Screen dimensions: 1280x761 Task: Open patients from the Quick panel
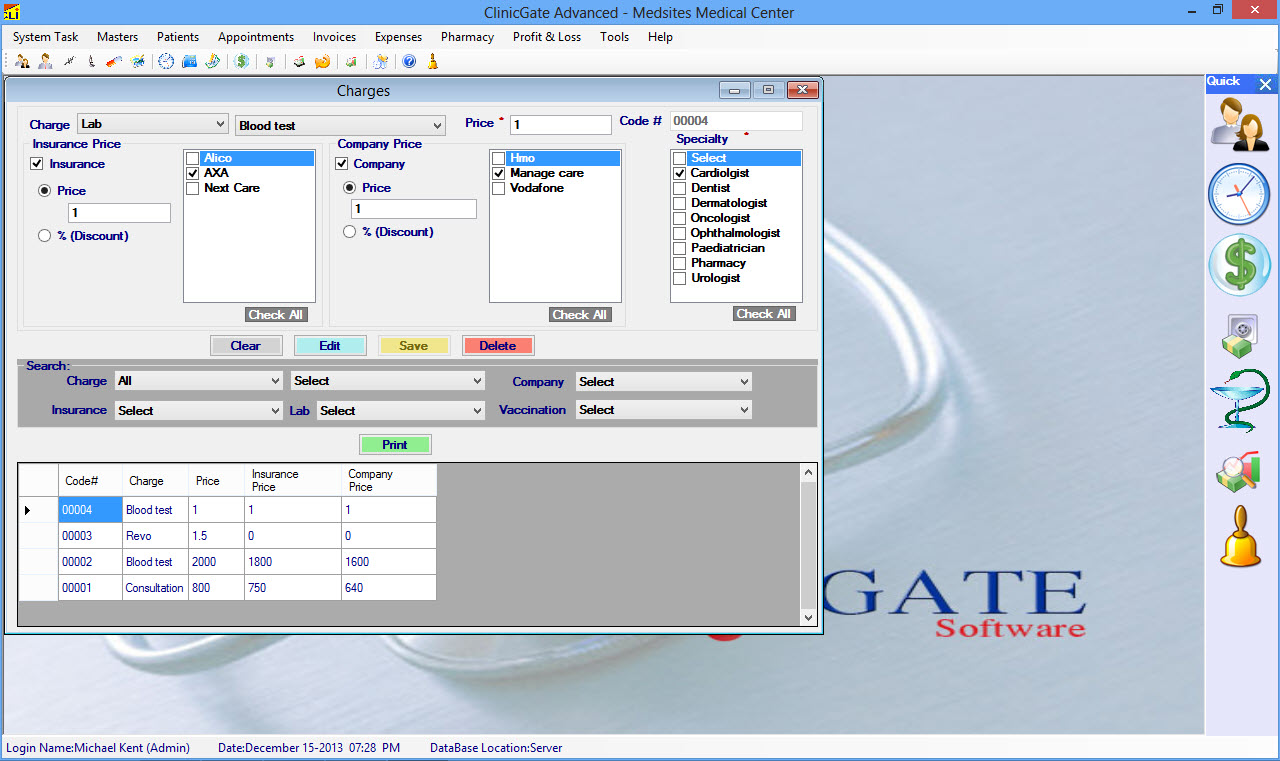click(x=1239, y=124)
